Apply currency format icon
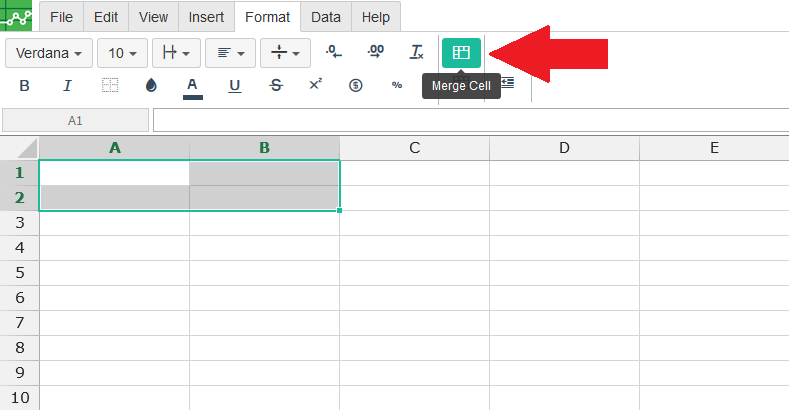This screenshot has width=789, height=410. click(355, 86)
